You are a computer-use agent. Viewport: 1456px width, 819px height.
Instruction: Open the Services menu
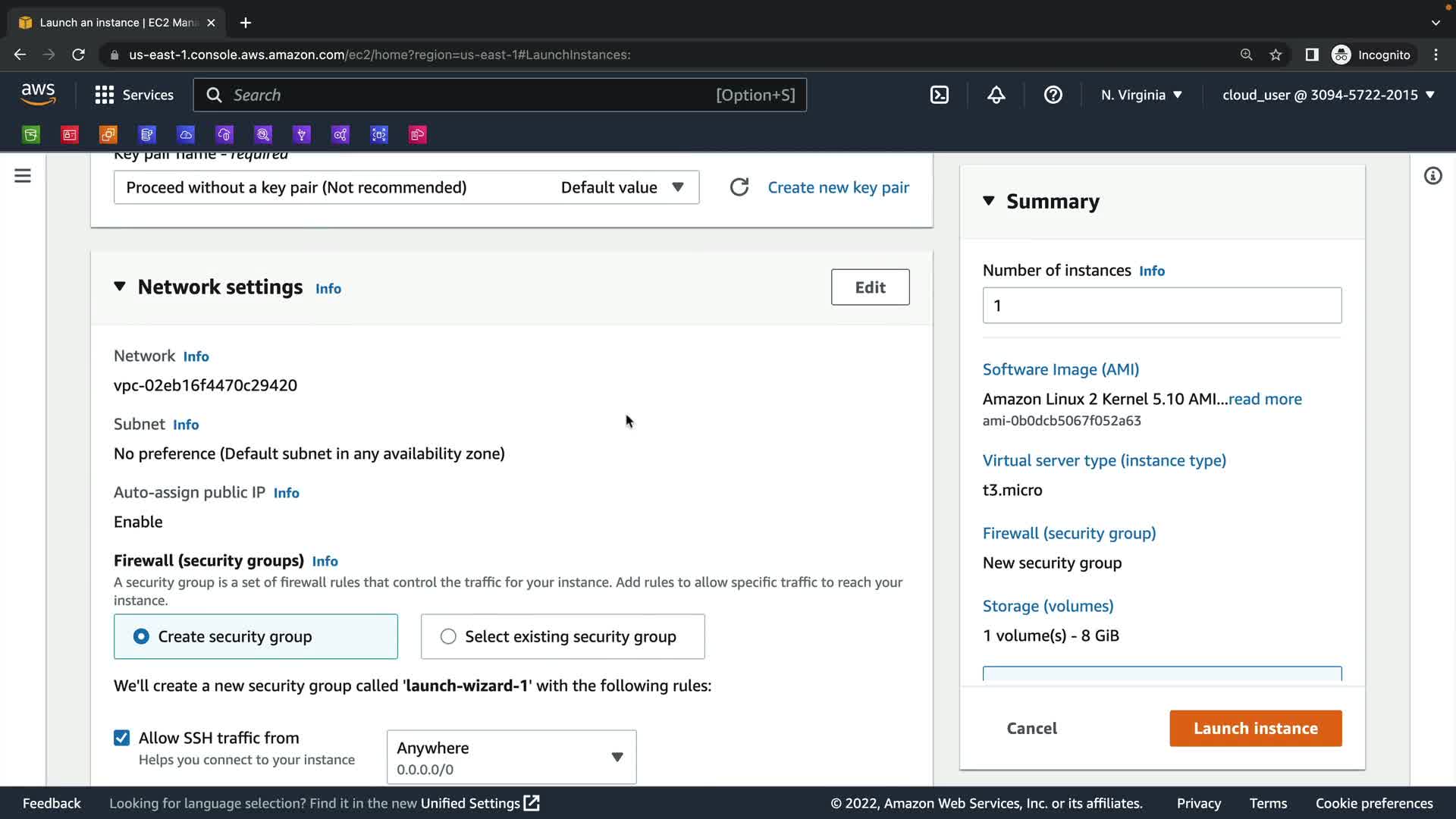[x=134, y=95]
